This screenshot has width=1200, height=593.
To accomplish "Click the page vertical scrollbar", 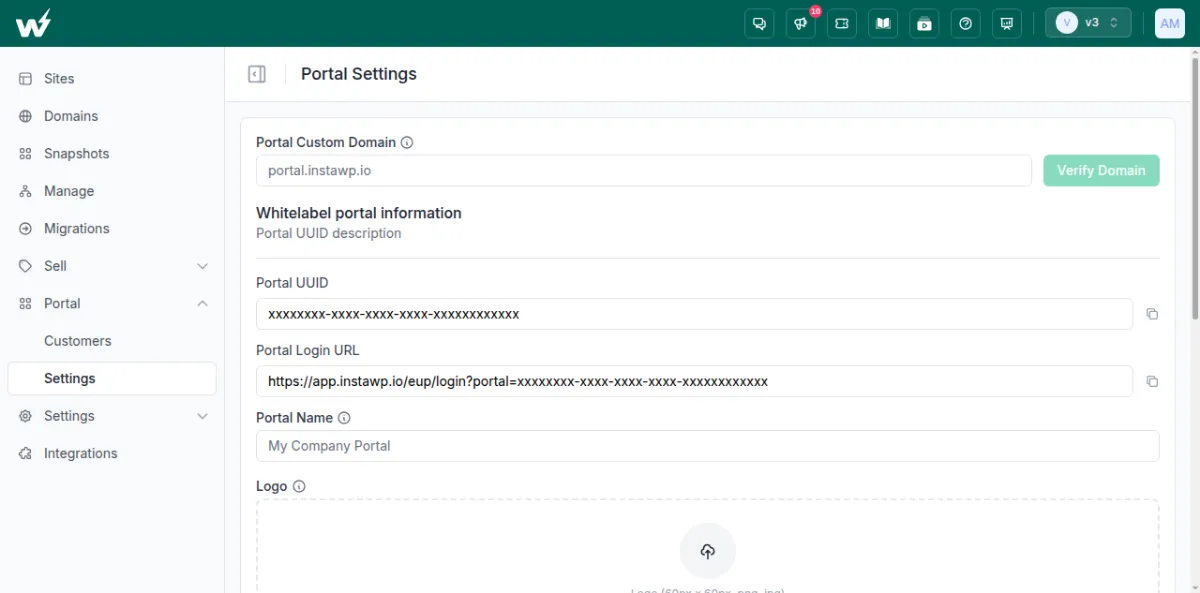I will click(x=1194, y=190).
